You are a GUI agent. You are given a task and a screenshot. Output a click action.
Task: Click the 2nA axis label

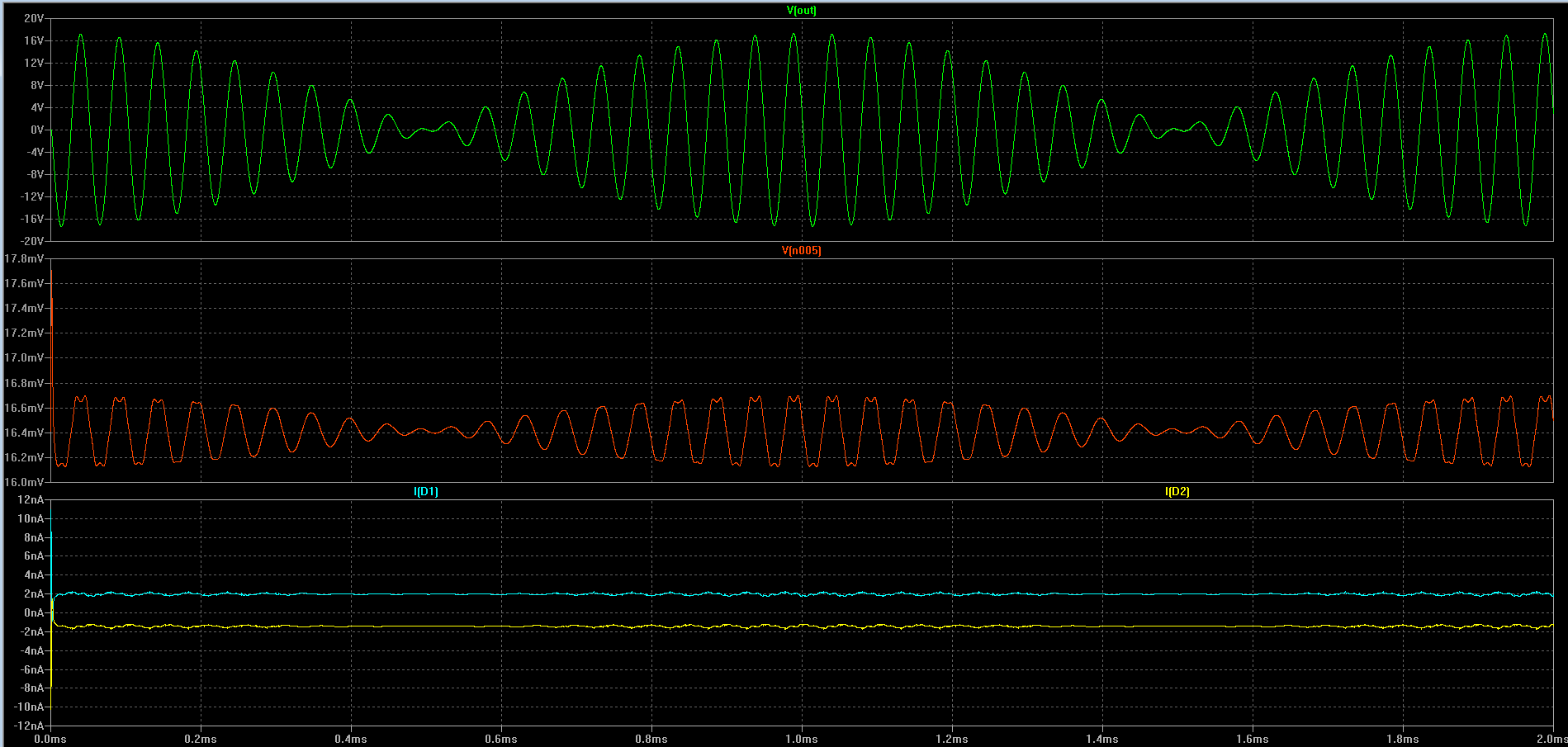coord(34,593)
